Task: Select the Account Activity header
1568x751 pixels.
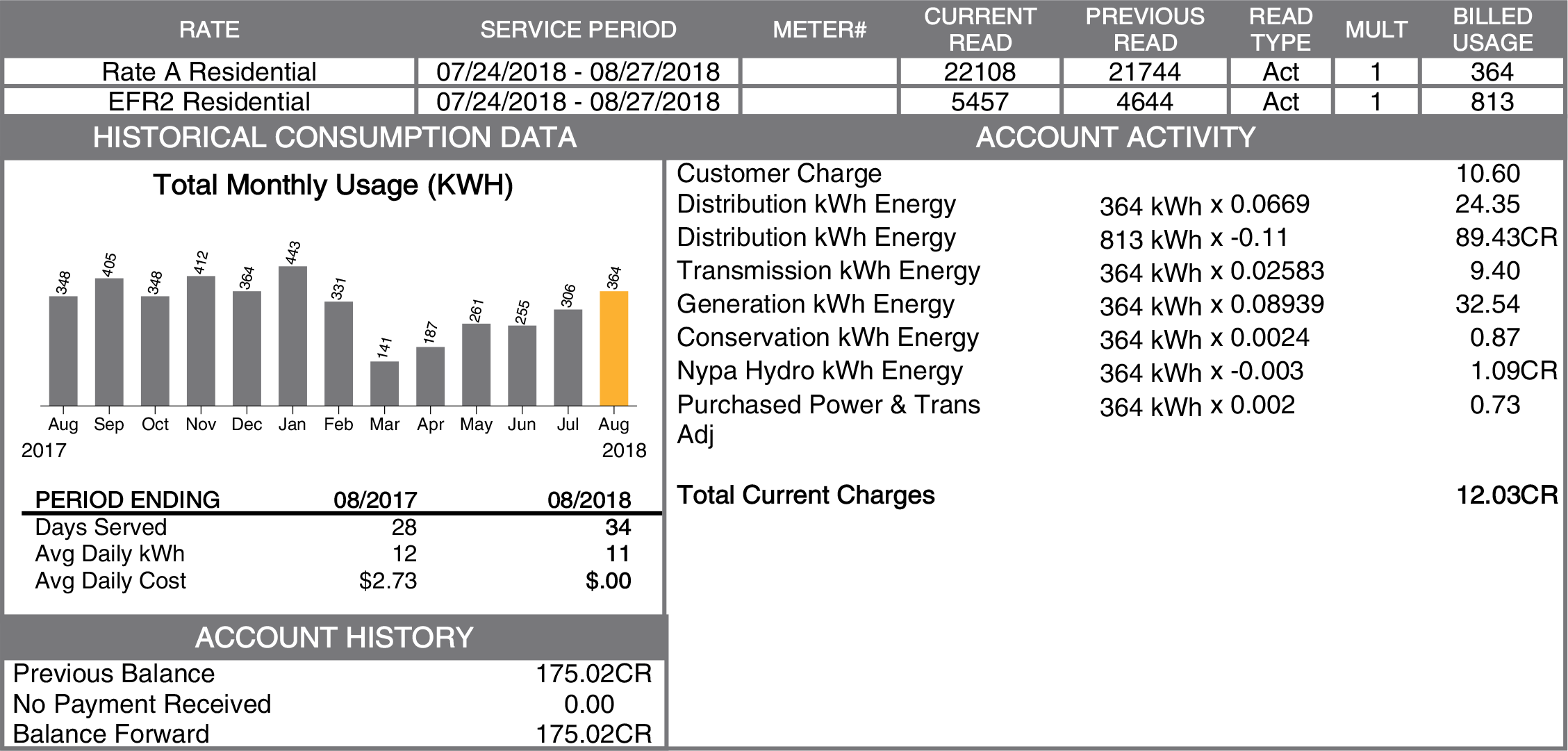Action: coord(1115,138)
